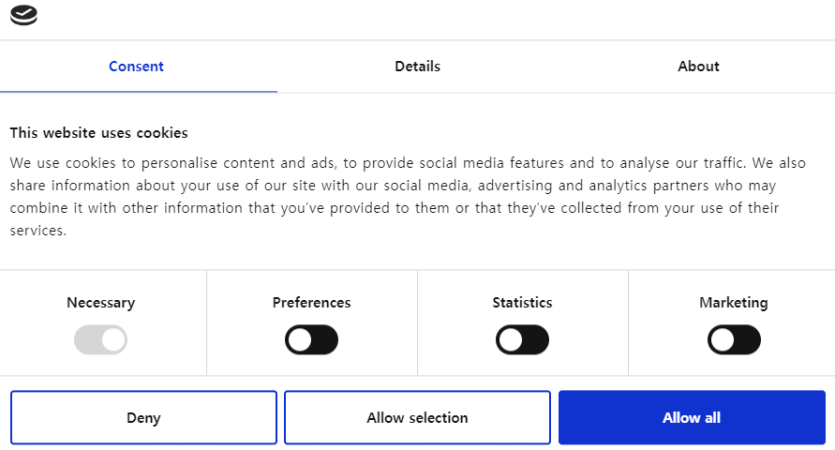The height and width of the screenshot is (450, 835).
Task: Open the Details tab
Action: coord(418,67)
